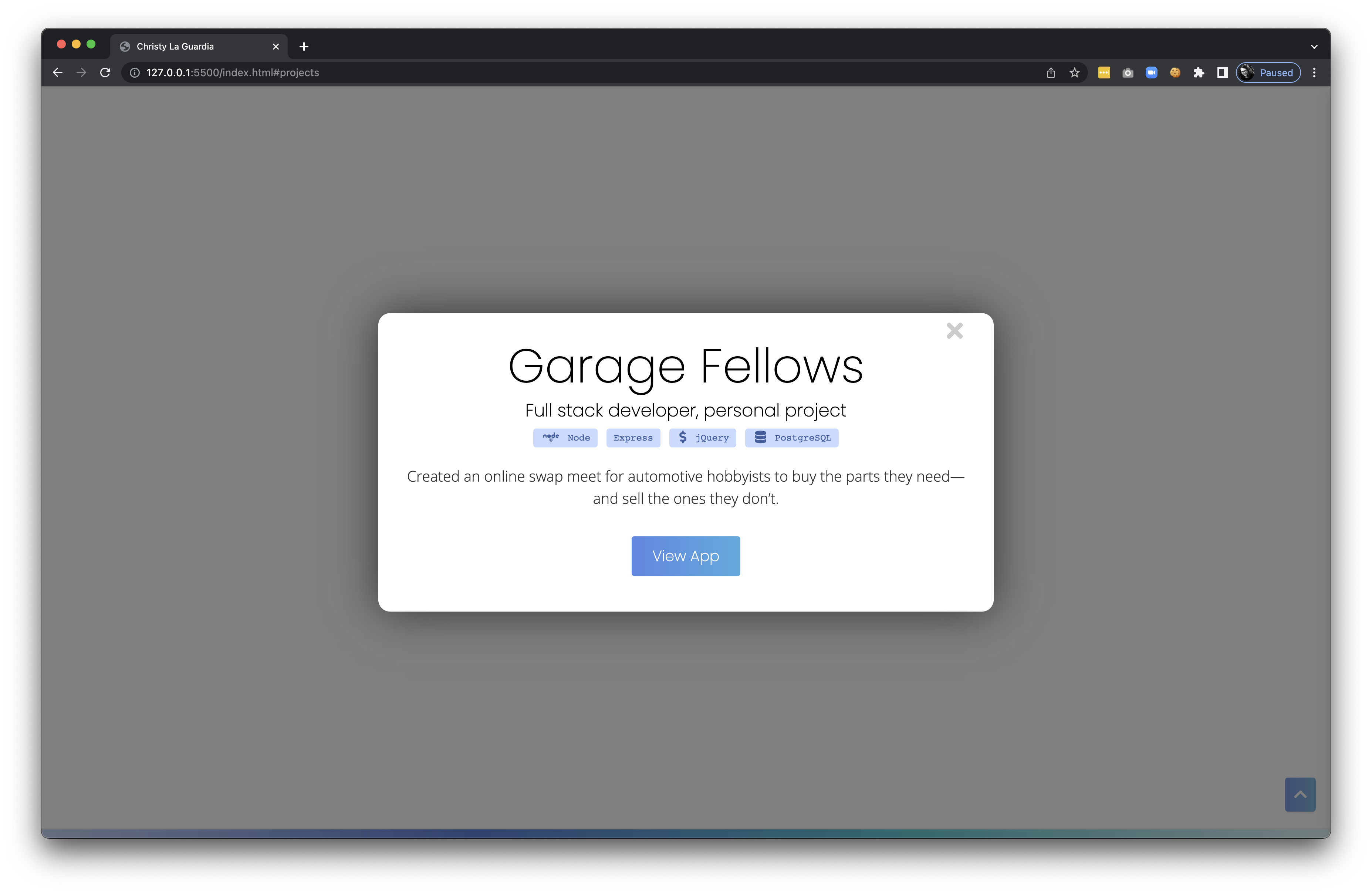Open a new browser tab
The height and width of the screenshot is (893, 1372).
click(304, 47)
